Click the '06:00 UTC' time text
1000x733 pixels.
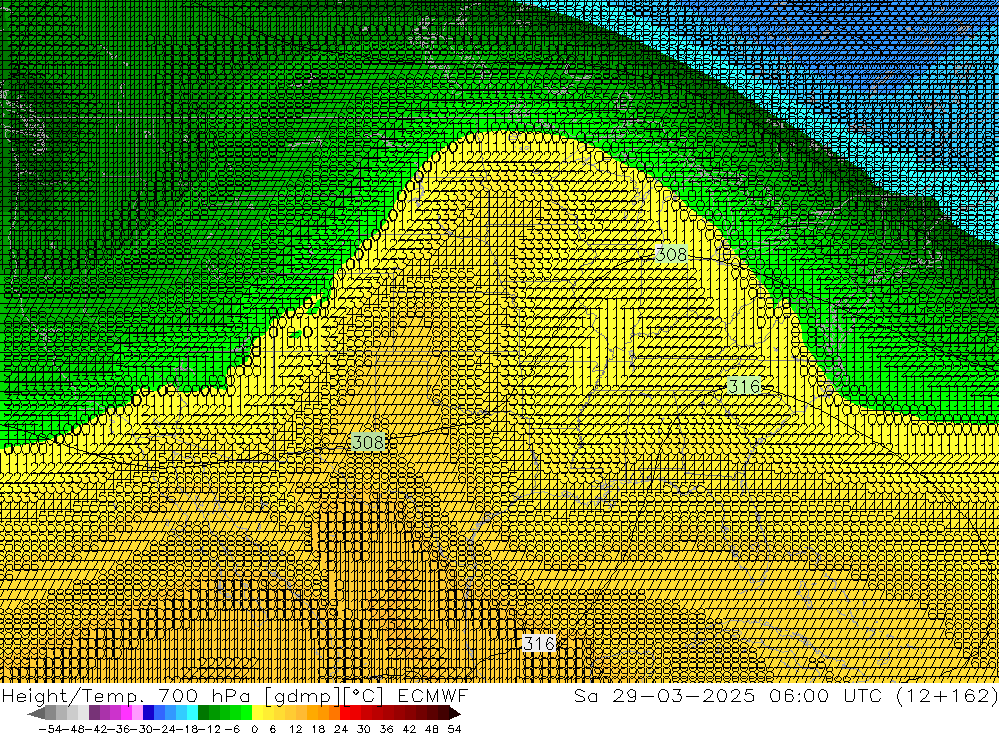825,695
